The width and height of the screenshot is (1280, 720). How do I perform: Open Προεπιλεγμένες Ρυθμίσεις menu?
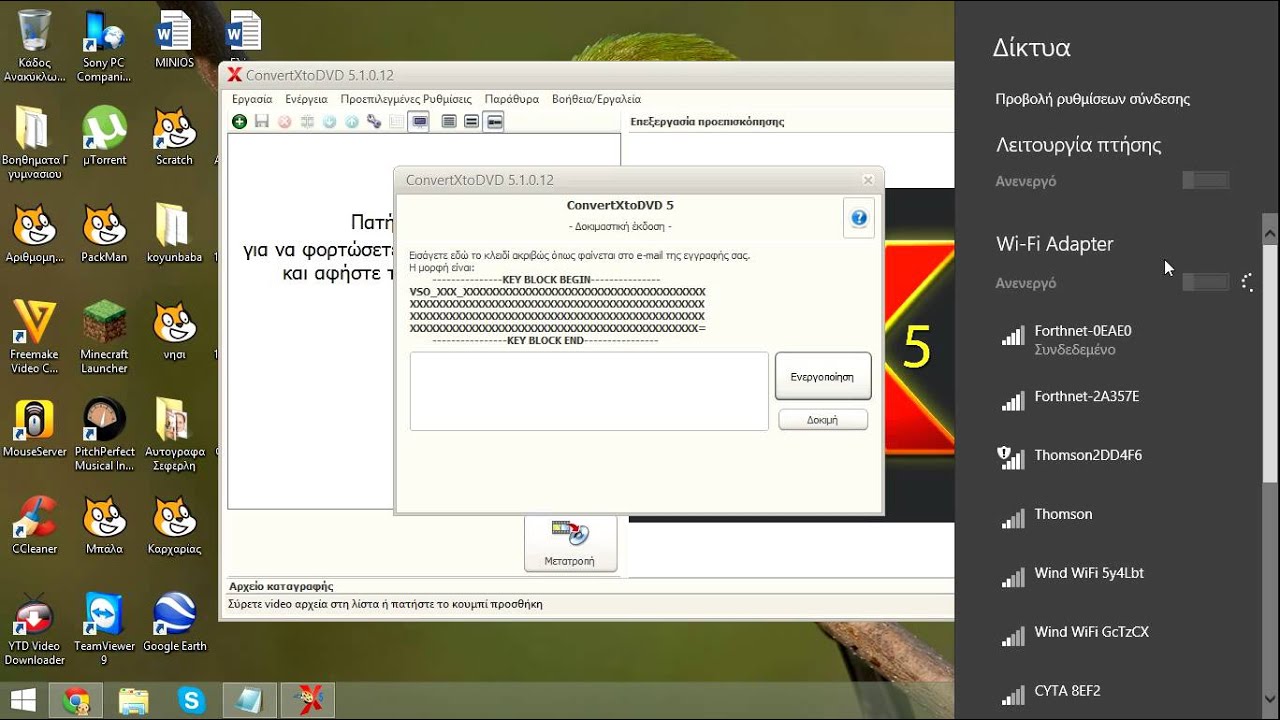point(406,99)
